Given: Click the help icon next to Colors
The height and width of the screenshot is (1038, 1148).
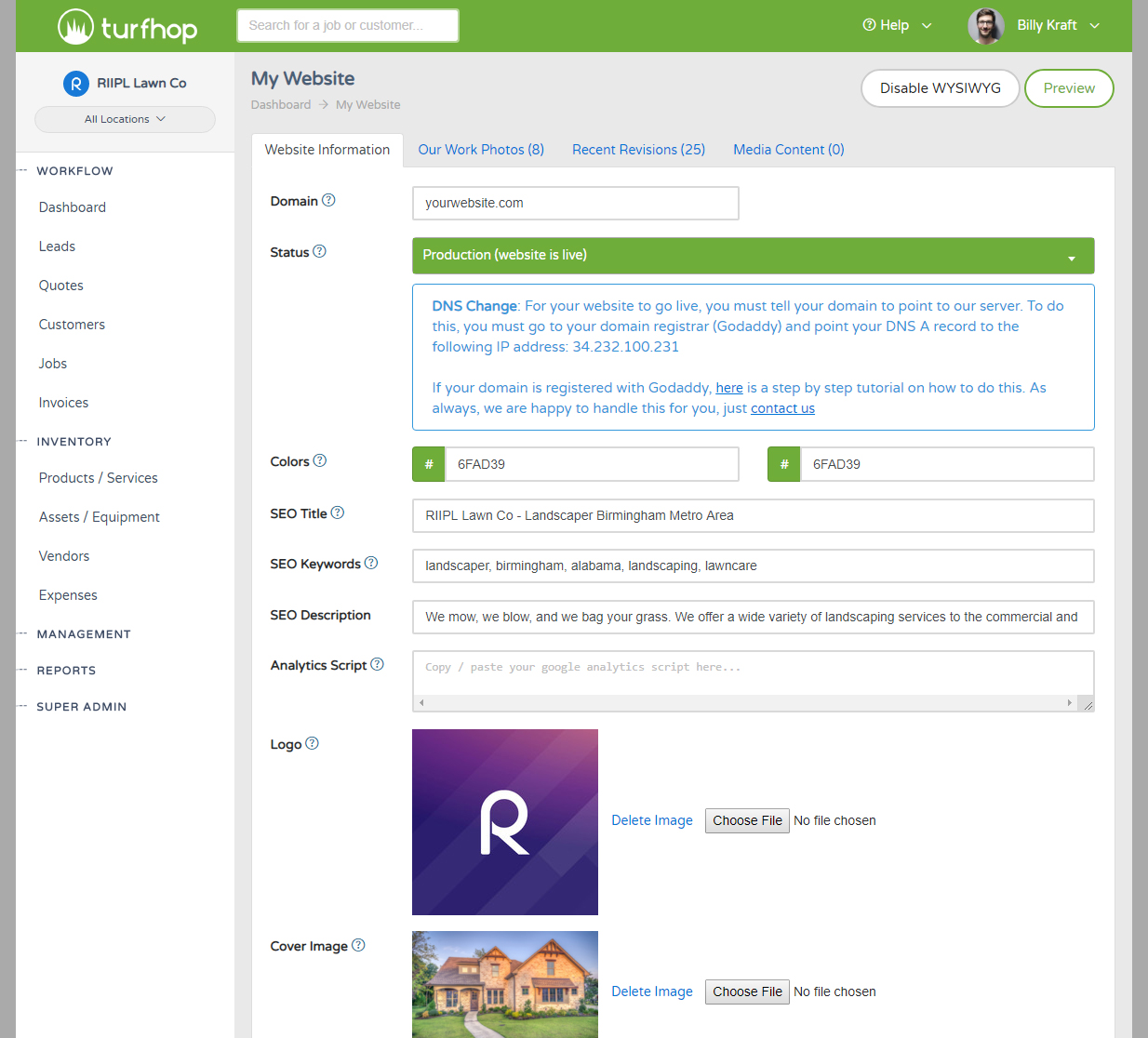Looking at the screenshot, I should point(320,460).
